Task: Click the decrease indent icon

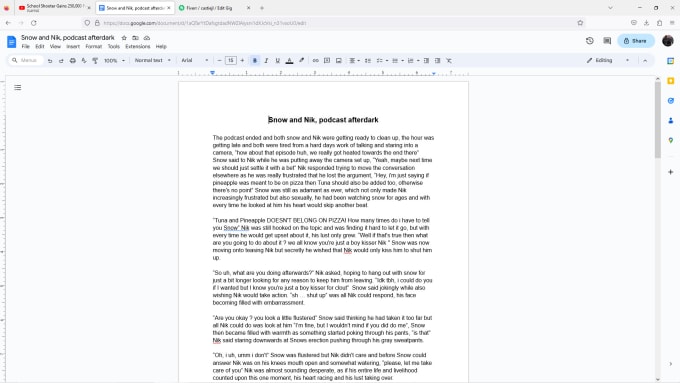Action: (426, 61)
